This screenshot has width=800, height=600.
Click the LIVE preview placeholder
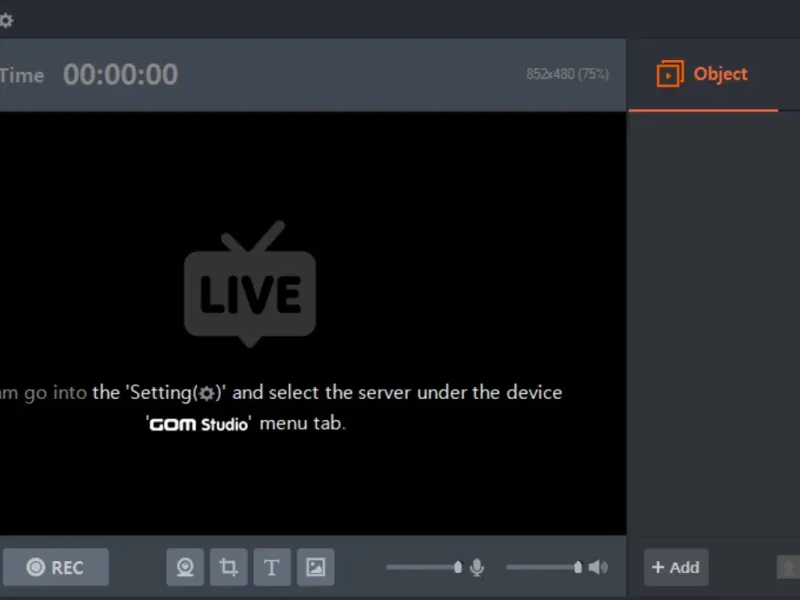250,284
